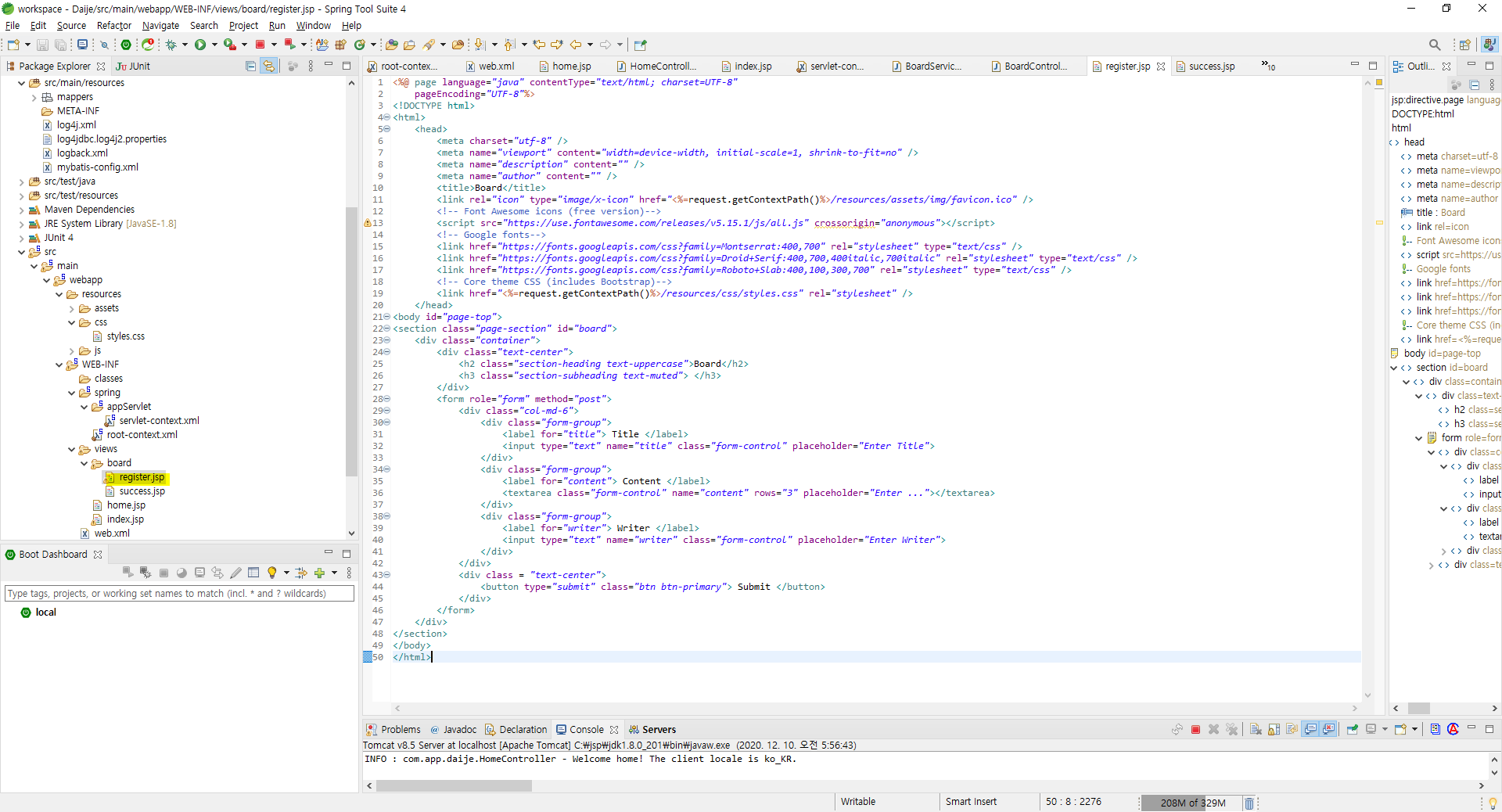Image resolution: width=1502 pixels, height=812 pixels.
Task: Click Collapse All in Package Explorer
Action: [250, 66]
